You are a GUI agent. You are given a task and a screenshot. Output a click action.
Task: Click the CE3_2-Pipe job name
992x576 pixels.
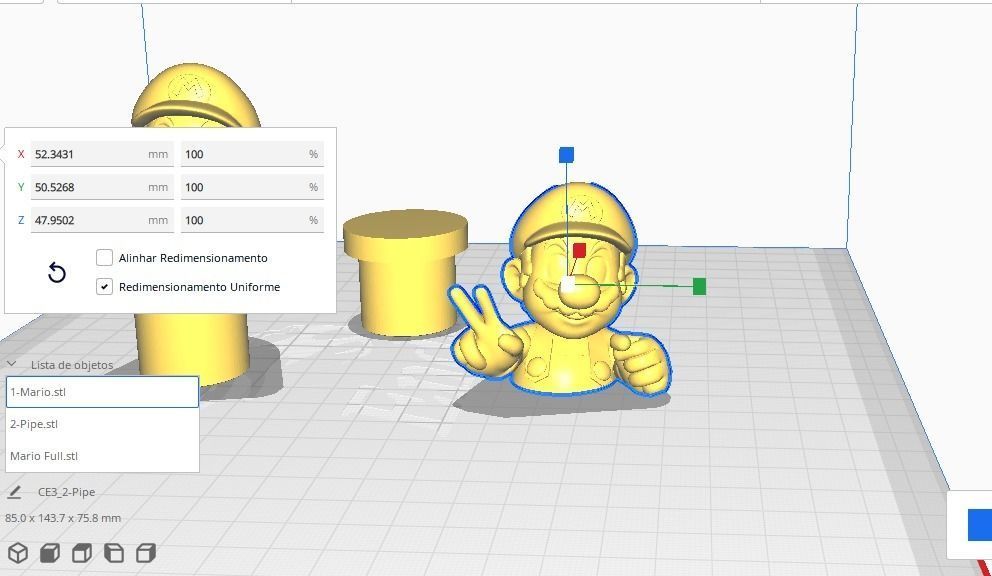(66, 492)
